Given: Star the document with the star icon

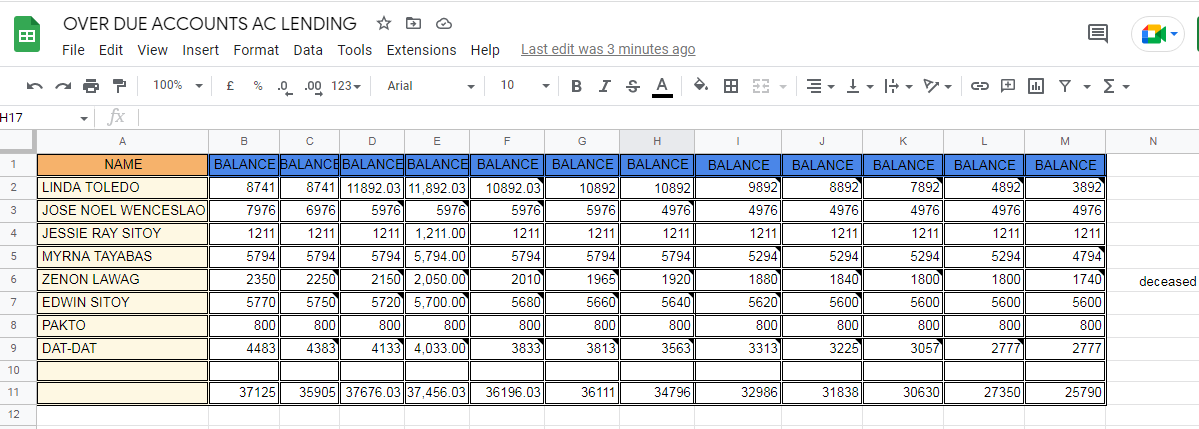Looking at the screenshot, I should [384, 24].
